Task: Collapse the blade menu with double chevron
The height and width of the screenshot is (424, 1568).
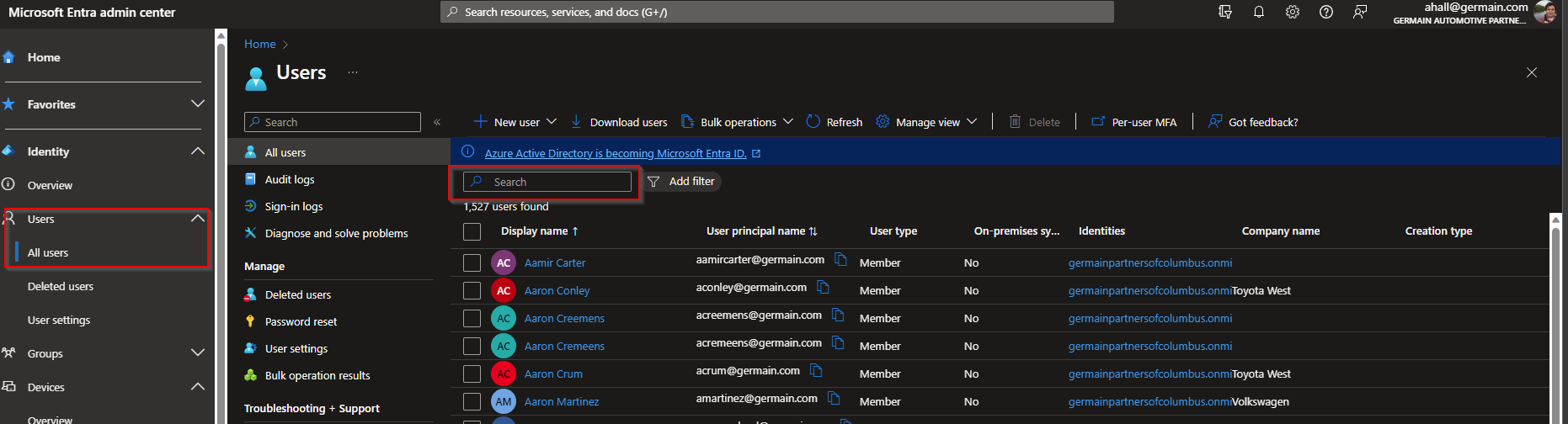Action: (x=437, y=122)
